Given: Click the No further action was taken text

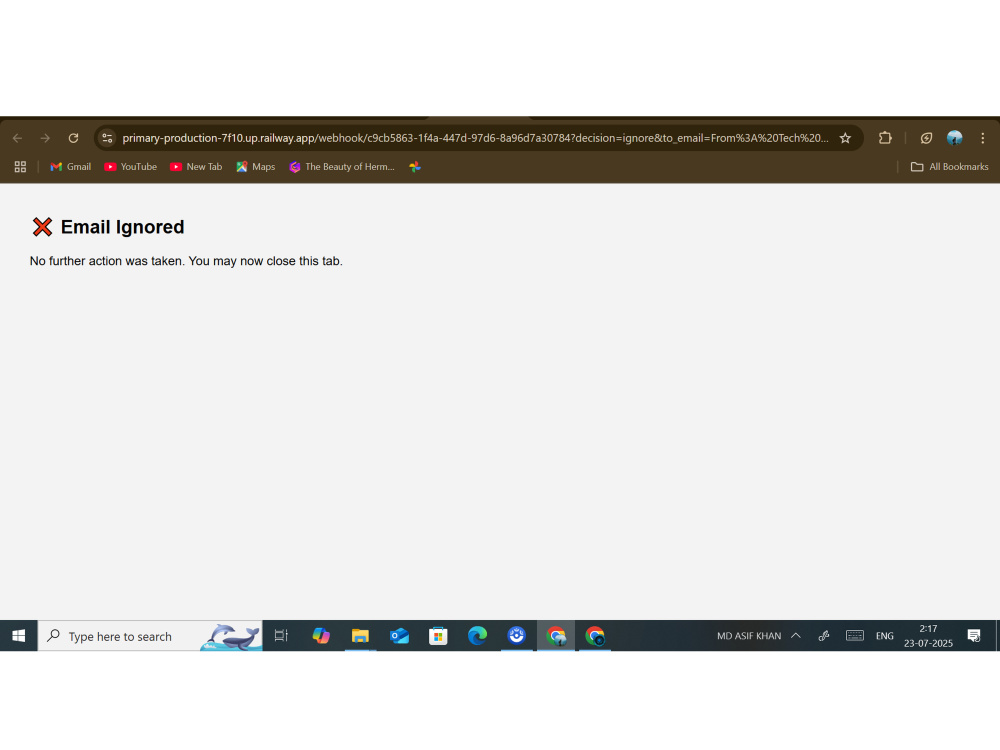Looking at the screenshot, I should 186,261.
